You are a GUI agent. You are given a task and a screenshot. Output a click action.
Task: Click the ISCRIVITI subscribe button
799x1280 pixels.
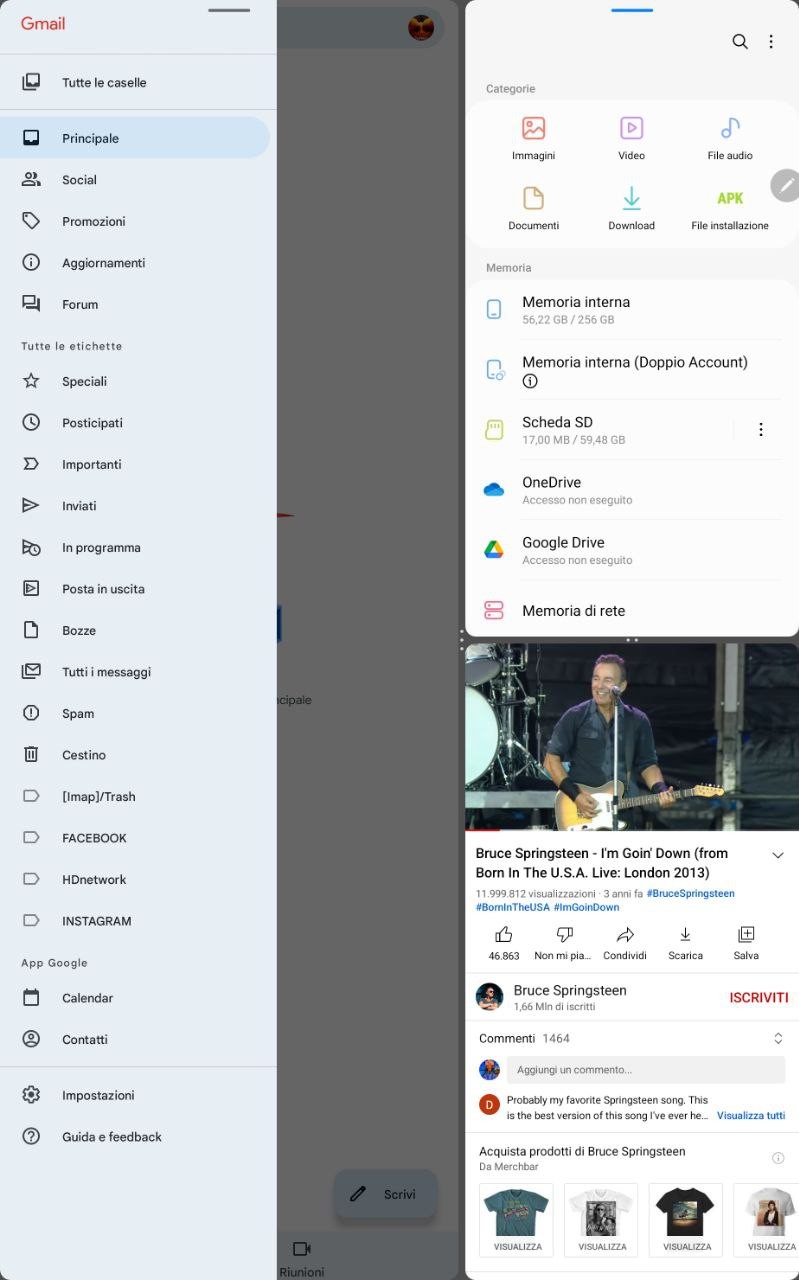tap(759, 997)
